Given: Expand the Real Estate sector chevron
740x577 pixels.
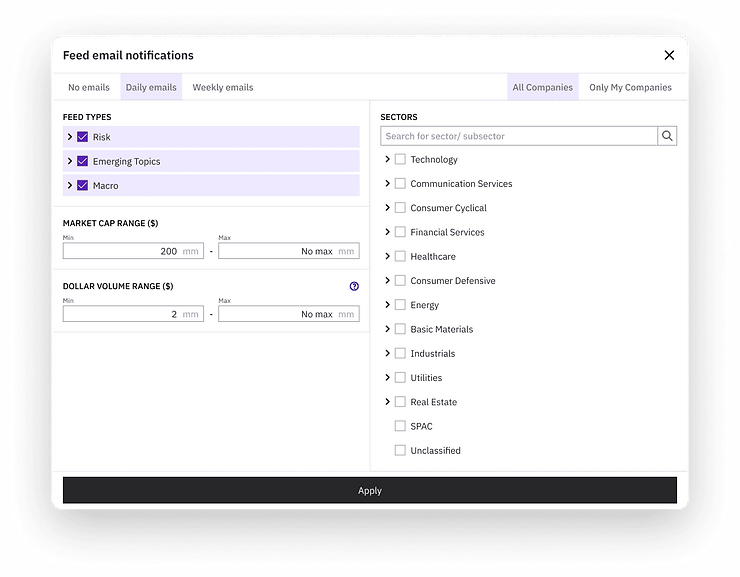Looking at the screenshot, I should [387, 402].
